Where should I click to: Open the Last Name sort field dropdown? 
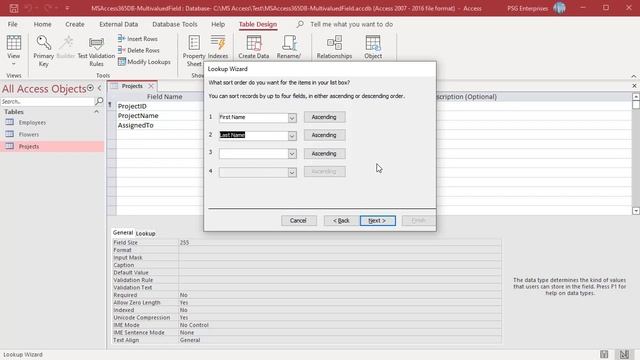point(292,136)
